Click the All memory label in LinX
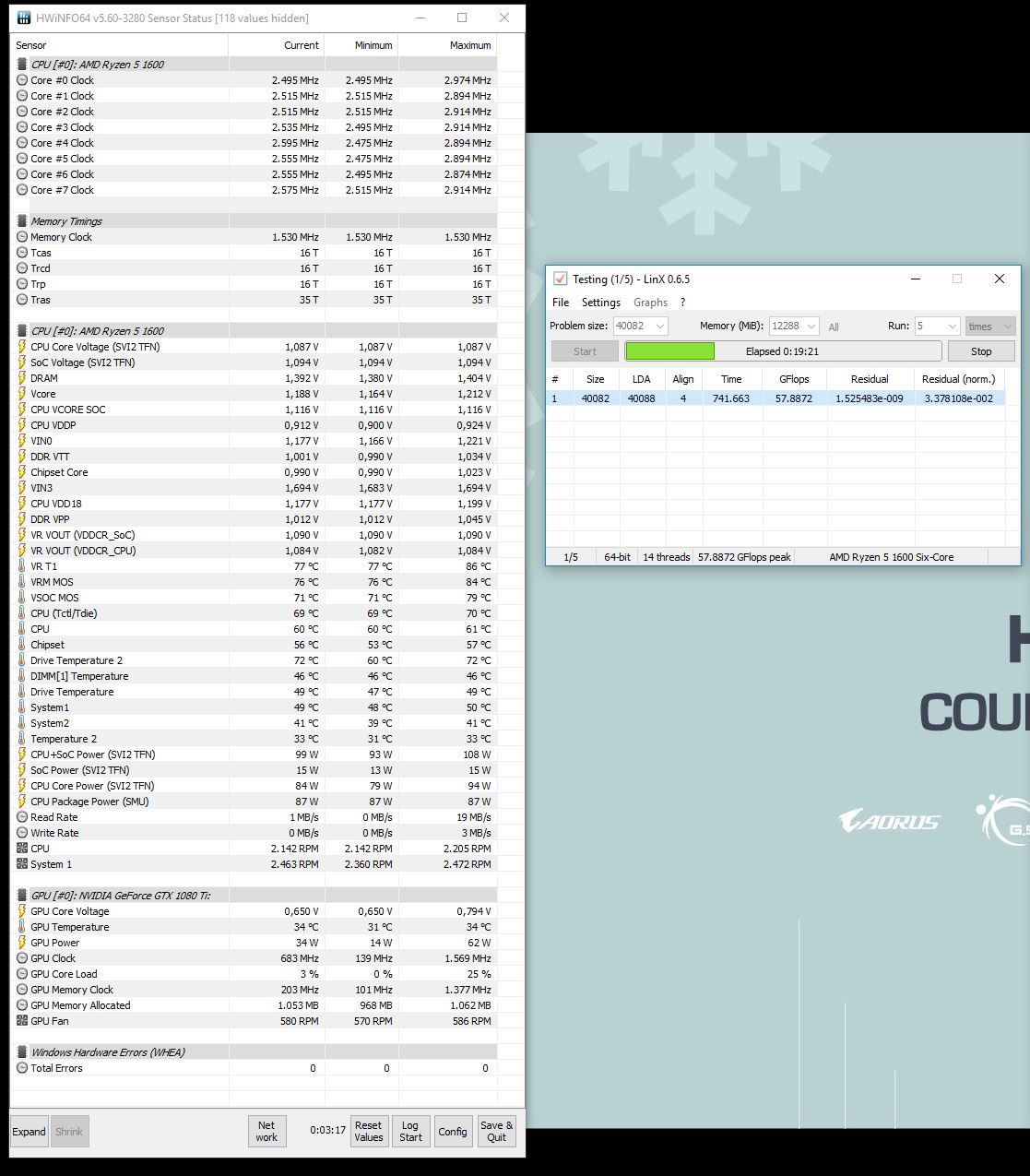Viewport: 1030px width, 1176px height. coord(834,327)
